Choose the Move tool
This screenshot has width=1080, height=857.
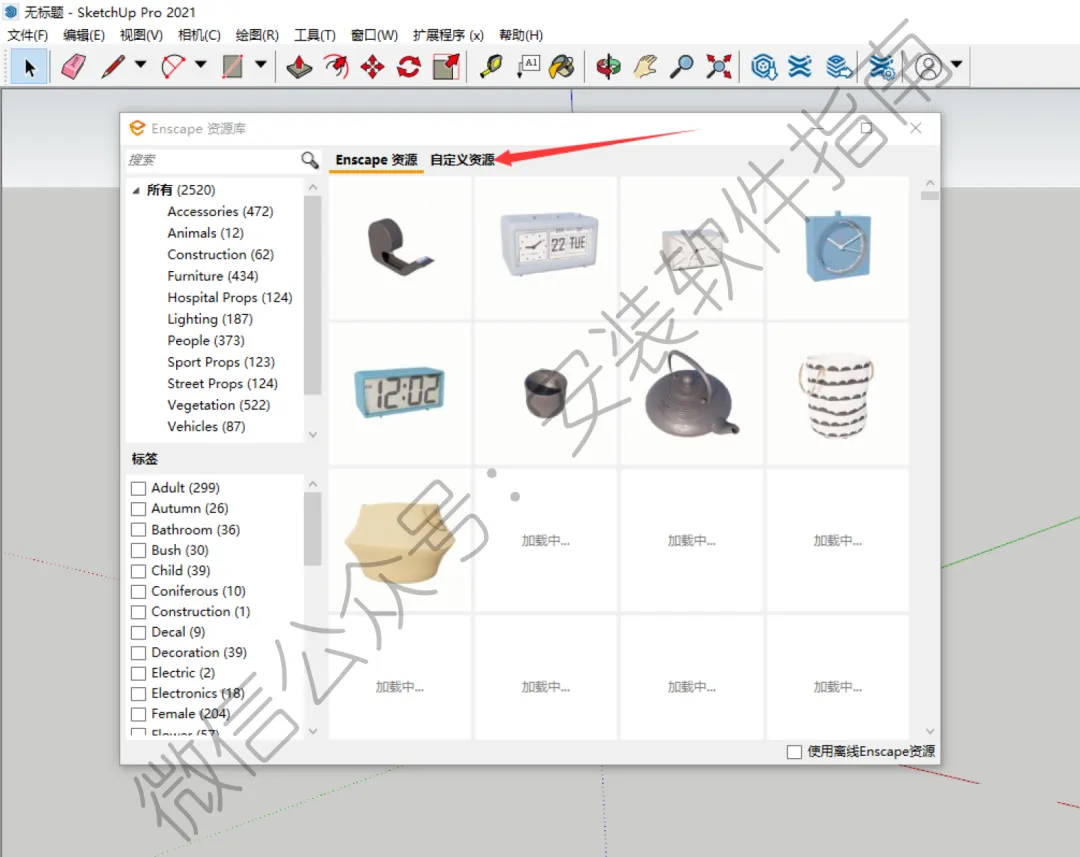coord(373,67)
